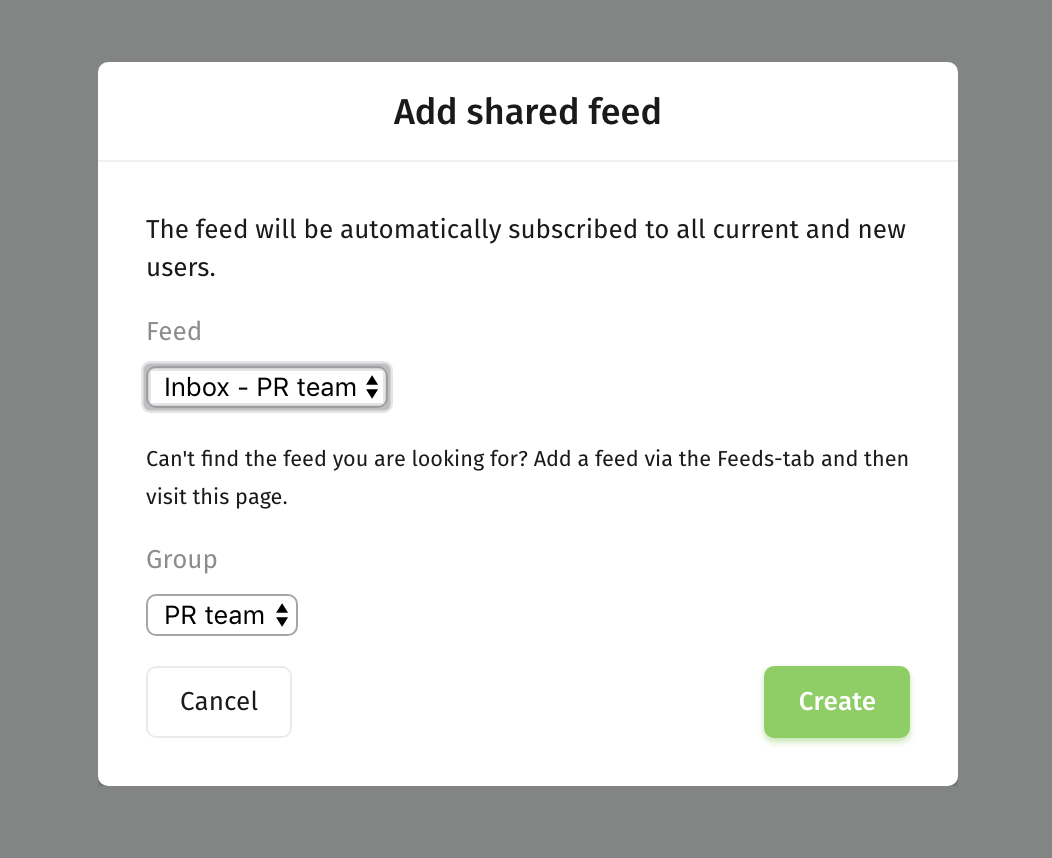This screenshot has height=858, width=1052.
Task: Click the Add shared feed dialog title
Action: 527,111
